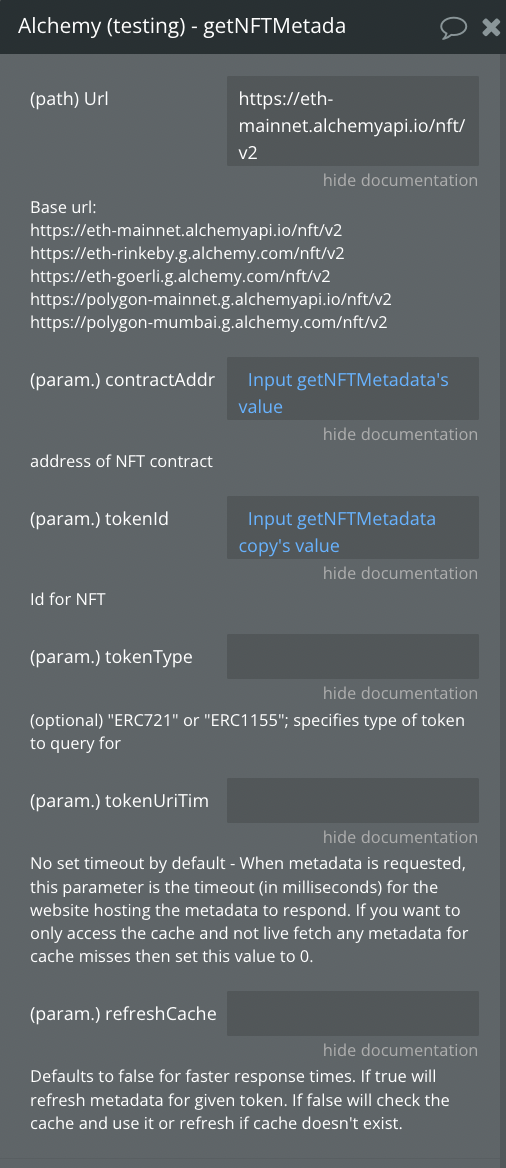Select the (param.) contractAddr label

pos(122,380)
